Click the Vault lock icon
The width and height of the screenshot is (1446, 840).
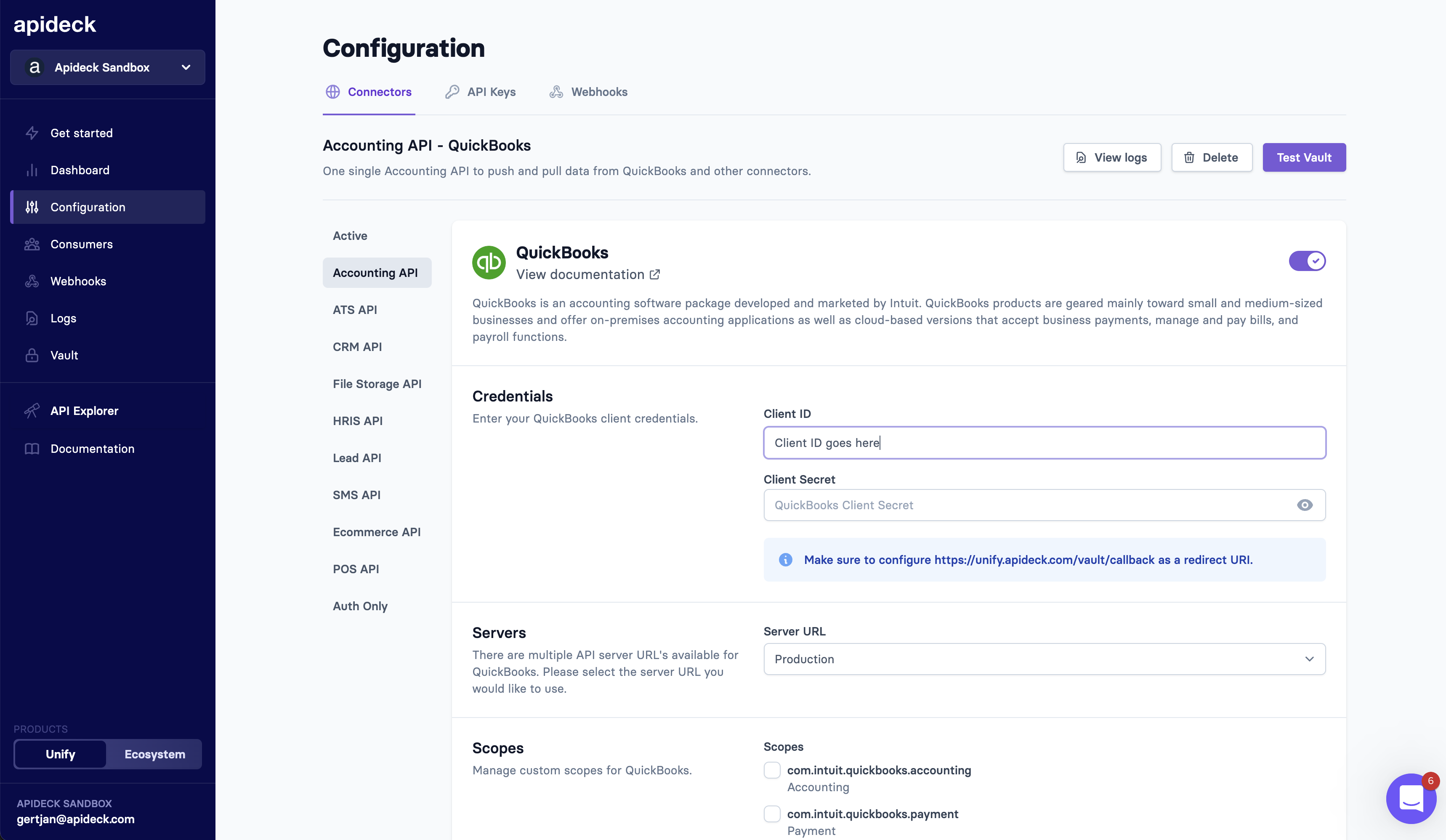(x=32, y=355)
